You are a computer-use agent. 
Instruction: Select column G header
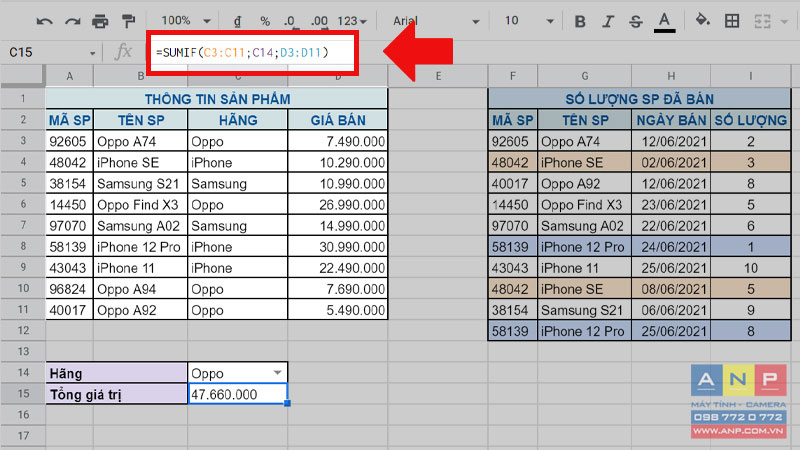(x=585, y=76)
